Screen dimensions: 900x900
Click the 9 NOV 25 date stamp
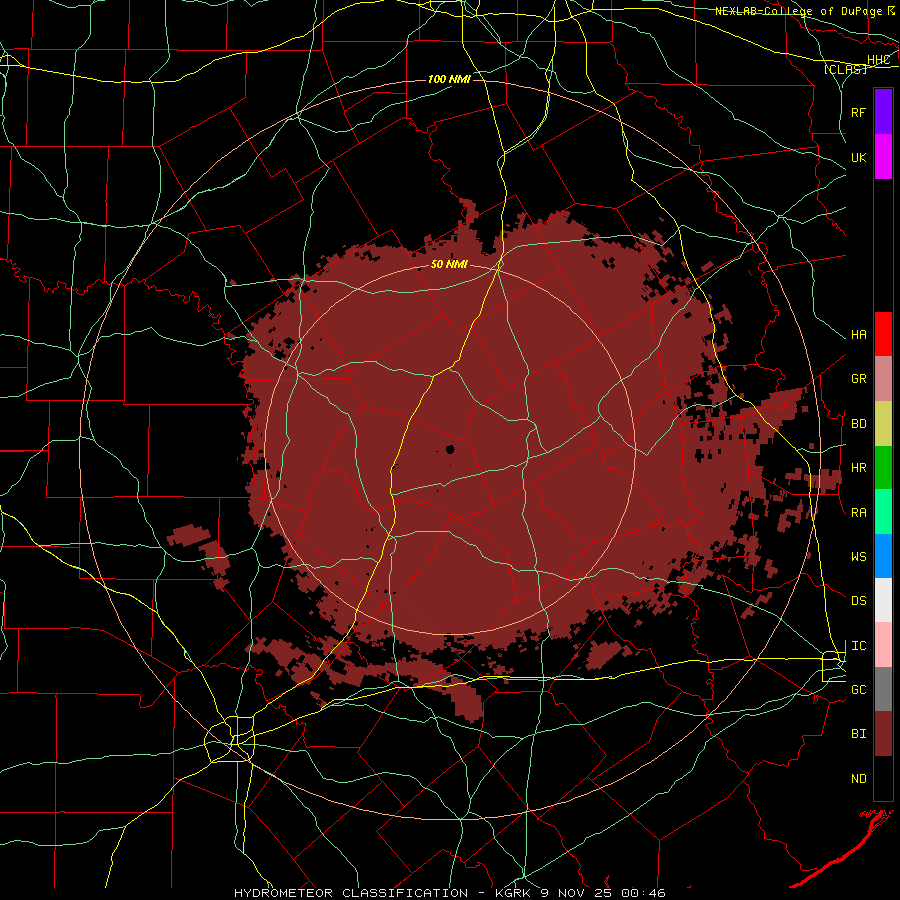[577, 893]
